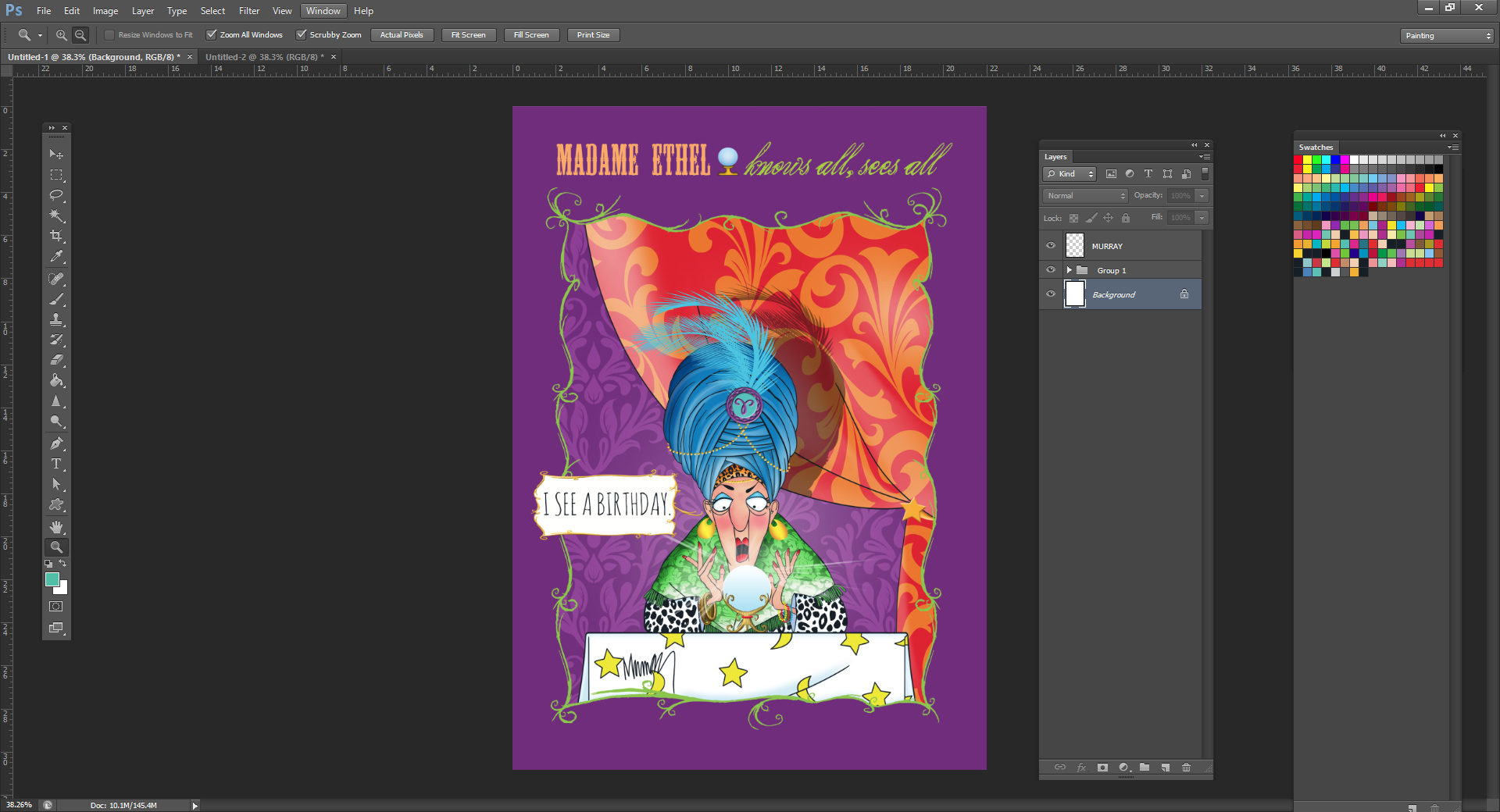The image size is (1500, 812).
Task: Select the Lasso tool
Action: [56, 195]
